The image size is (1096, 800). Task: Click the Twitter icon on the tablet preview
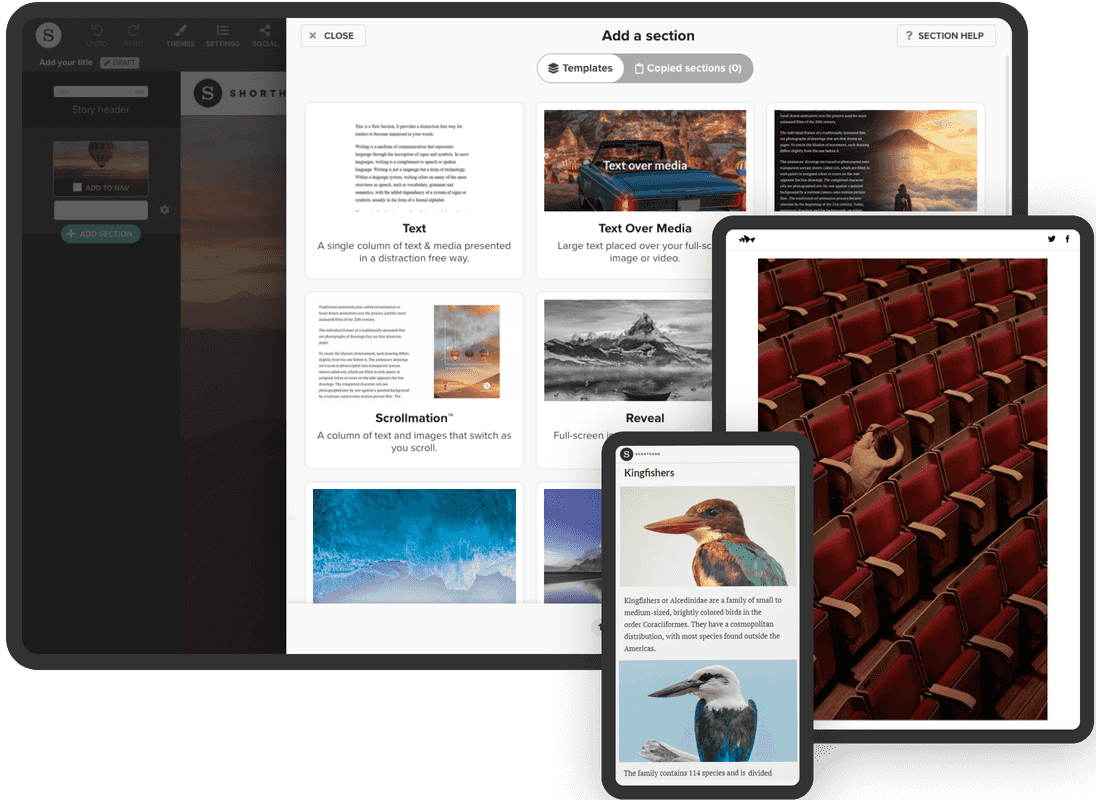[x=1051, y=239]
